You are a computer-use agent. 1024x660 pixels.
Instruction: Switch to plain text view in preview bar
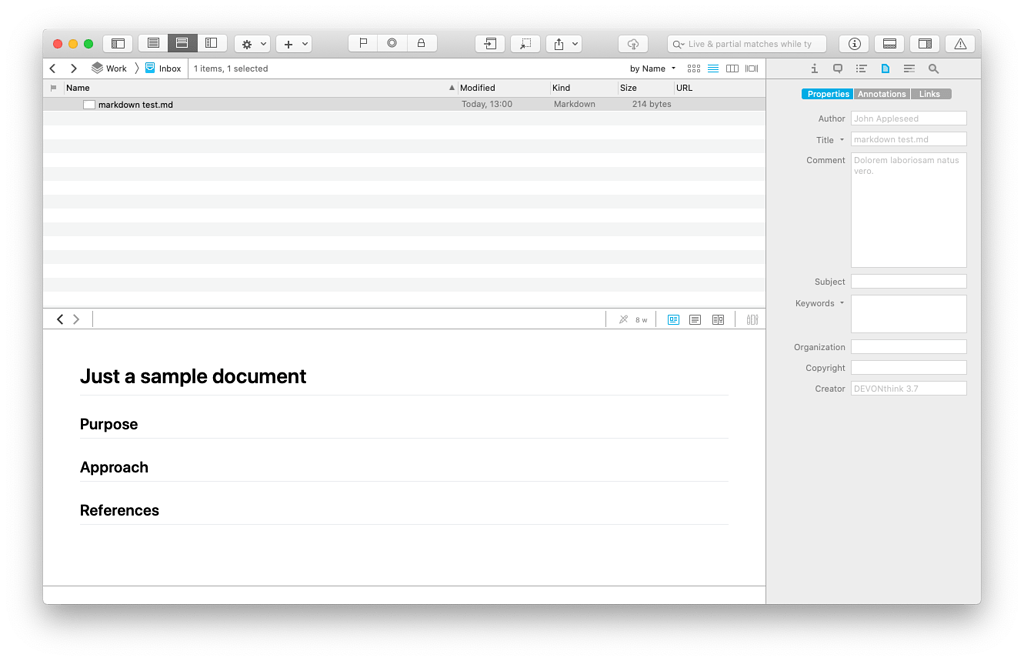(x=695, y=318)
